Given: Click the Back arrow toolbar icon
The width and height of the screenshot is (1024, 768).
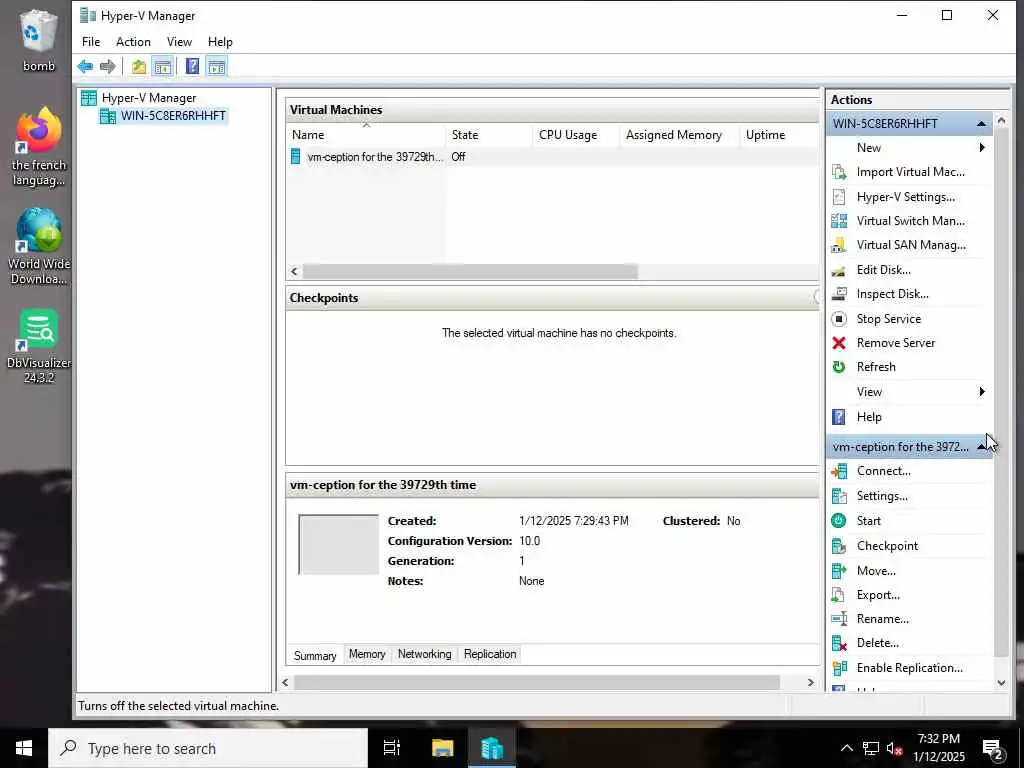Looking at the screenshot, I should [x=85, y=67].
